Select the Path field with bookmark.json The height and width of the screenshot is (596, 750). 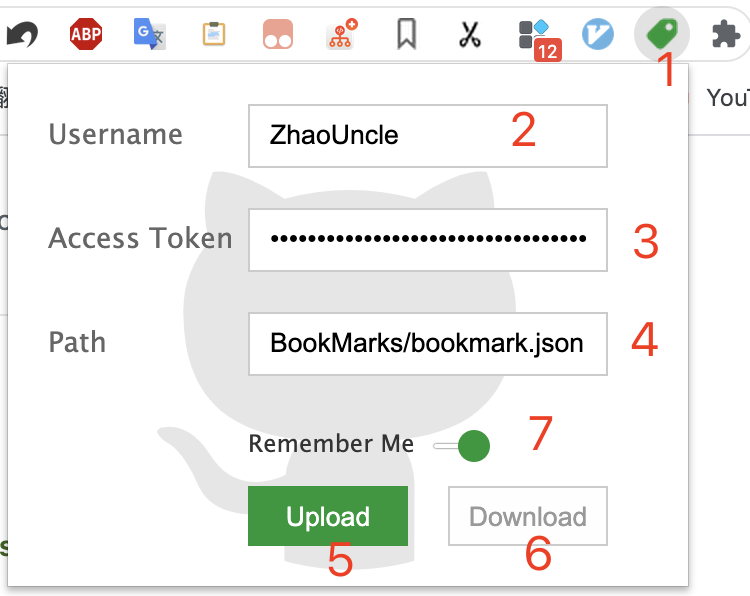(x=428, y=344)
